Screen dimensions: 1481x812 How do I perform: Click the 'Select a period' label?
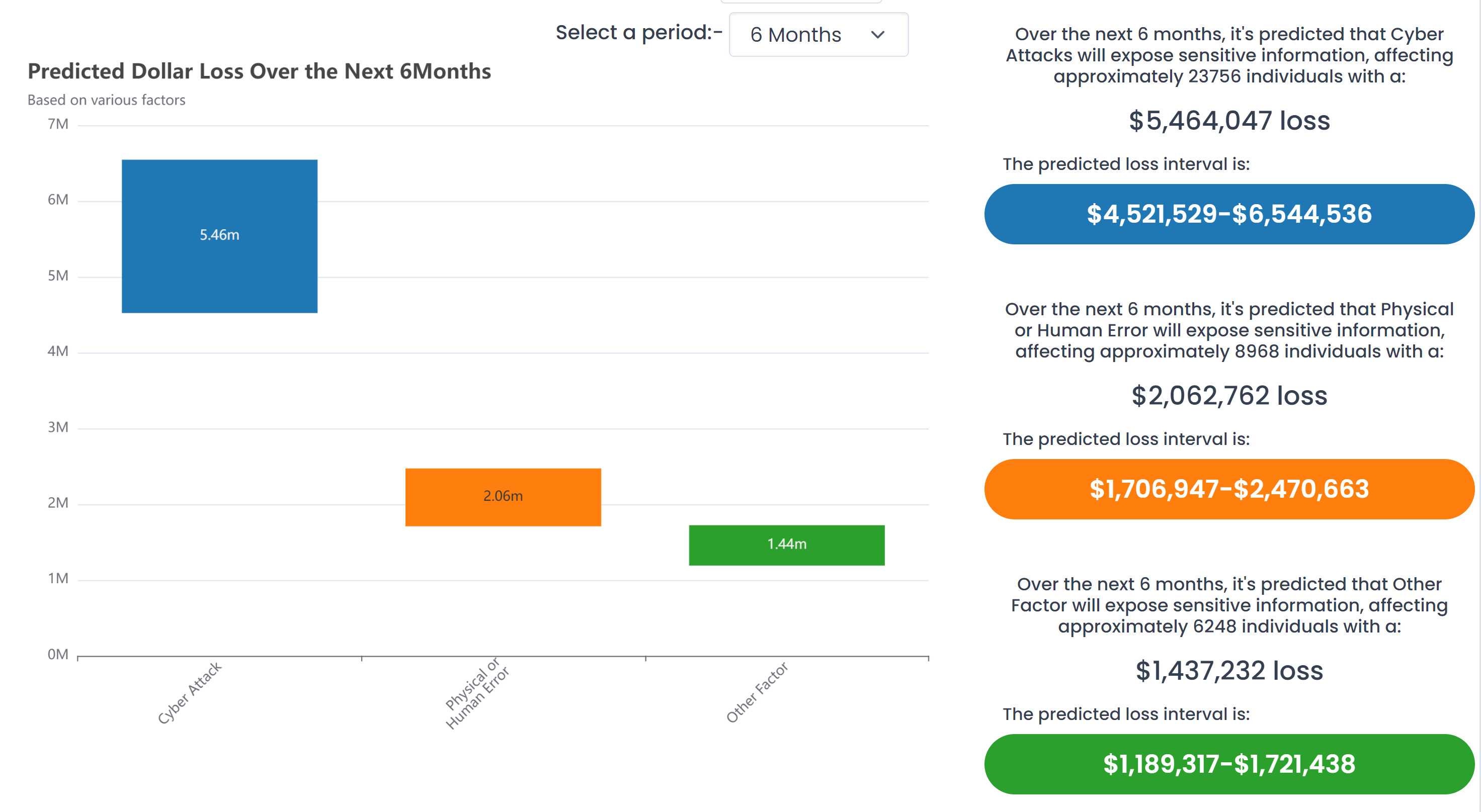pyautogui.click(x=638, y=33)
